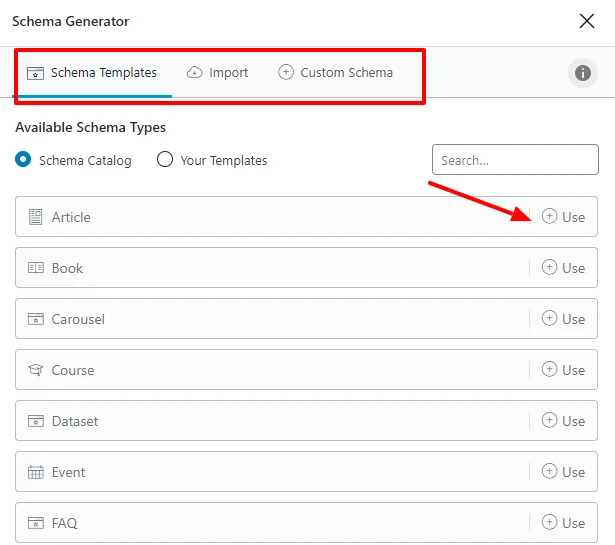Use the Carousel schema template
The image size is (615, 545).
click(563, 319)
